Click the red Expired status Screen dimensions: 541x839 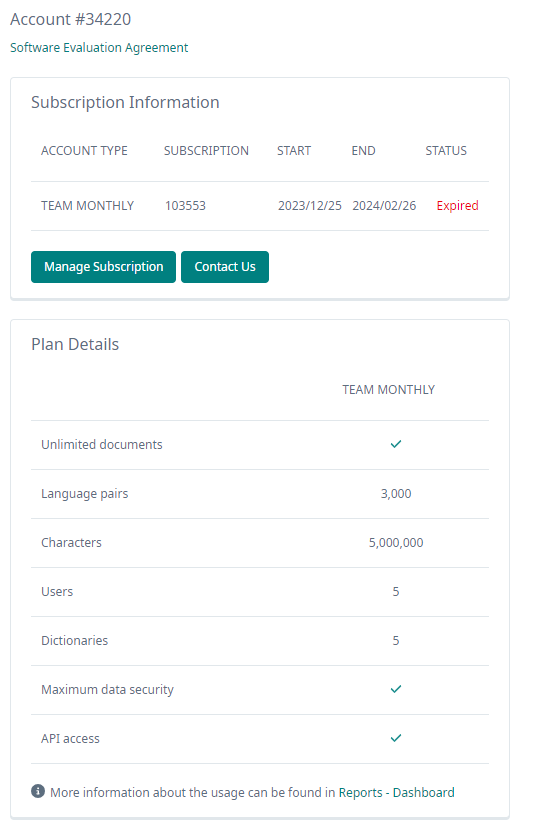point(458,206)
